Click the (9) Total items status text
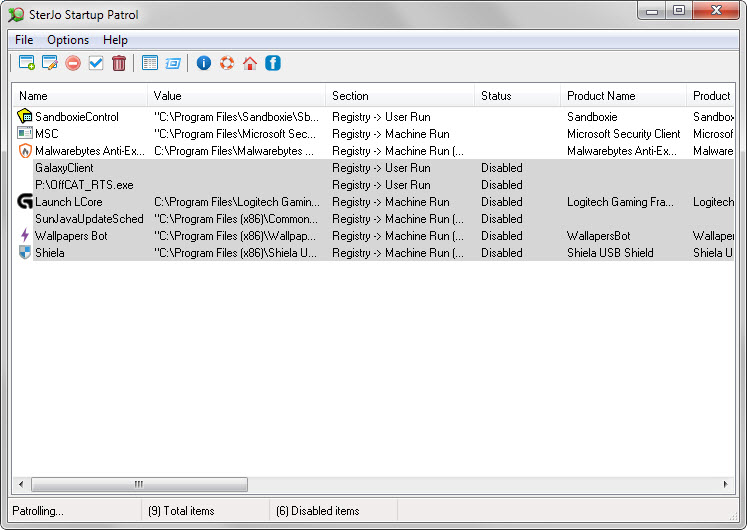 click(181, 511)
